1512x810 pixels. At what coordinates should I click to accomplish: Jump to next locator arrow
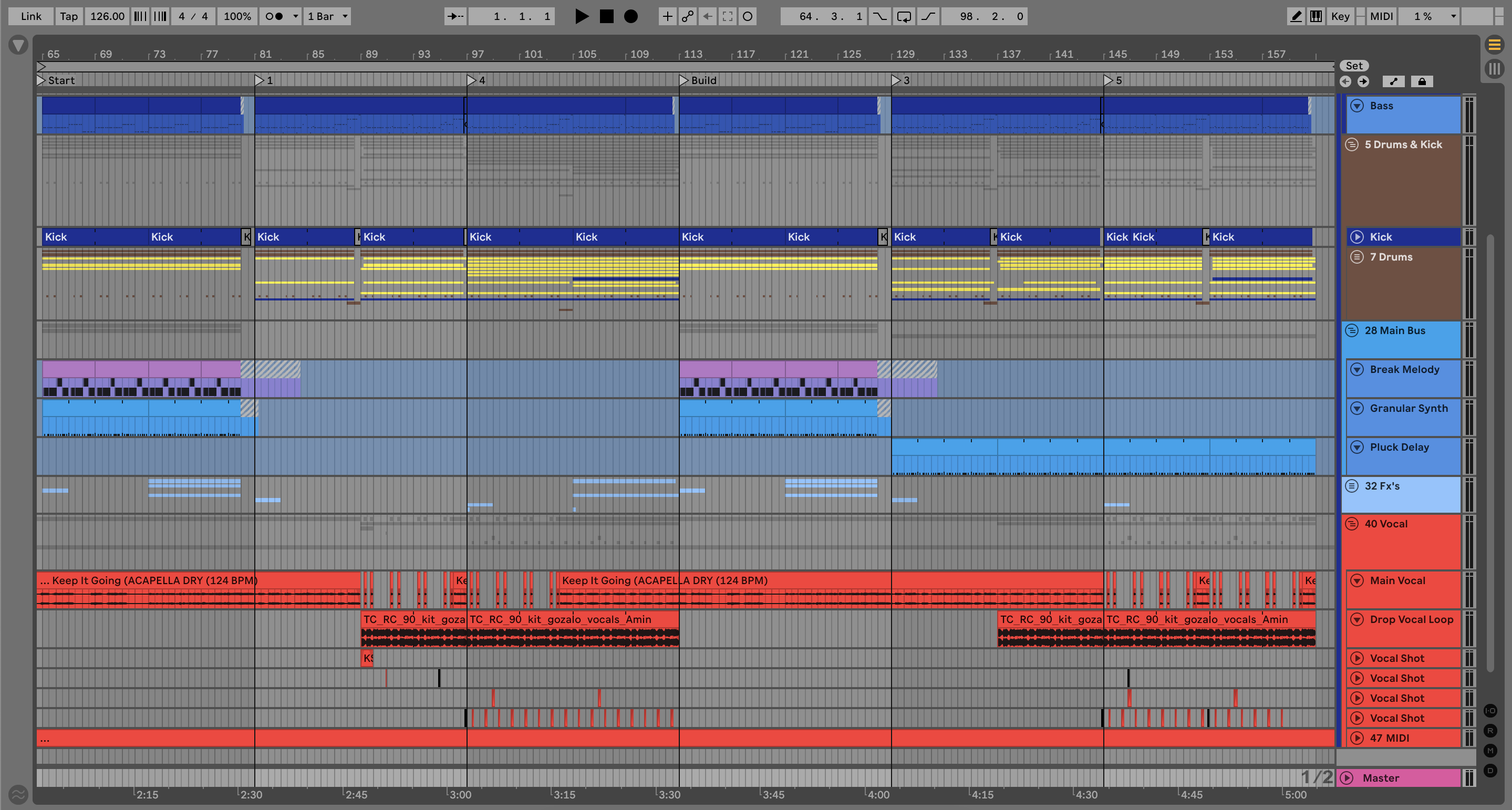point(1363,81)
